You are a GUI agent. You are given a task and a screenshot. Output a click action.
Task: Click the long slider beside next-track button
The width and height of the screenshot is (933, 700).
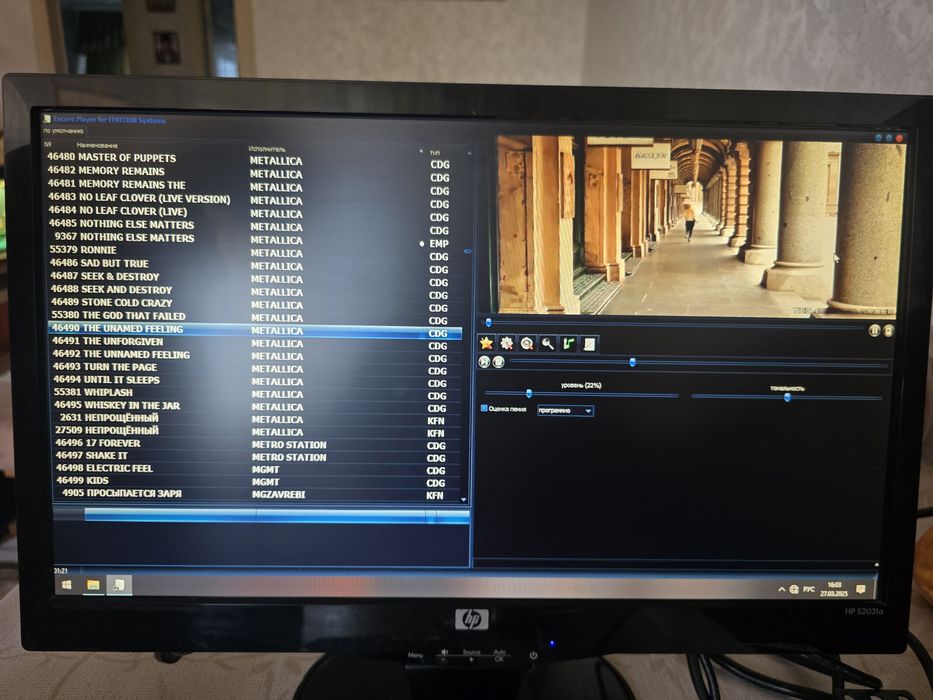coord(699,362)
